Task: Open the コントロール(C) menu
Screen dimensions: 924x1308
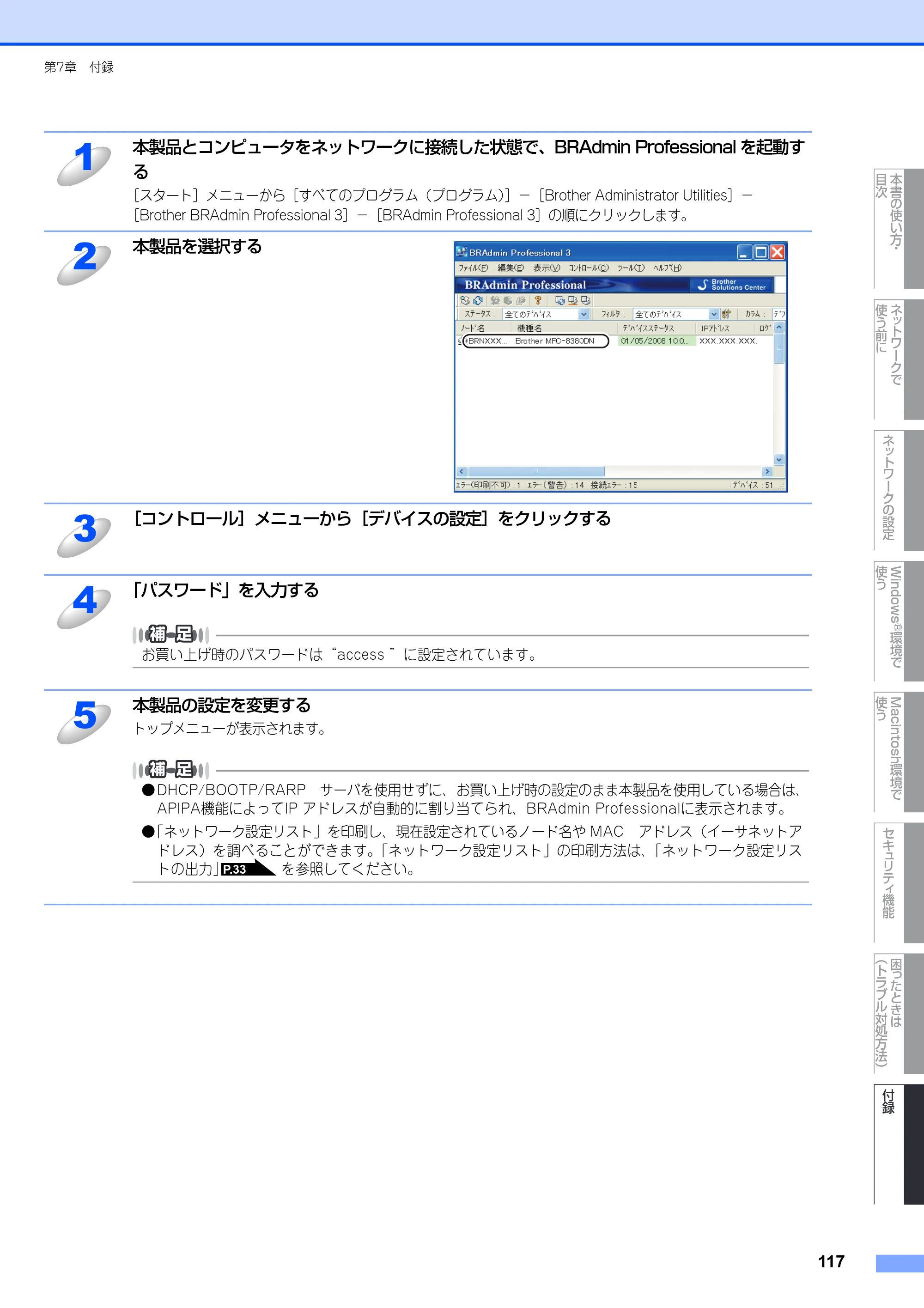Action: pyautogui.click(x=589, y=268)
